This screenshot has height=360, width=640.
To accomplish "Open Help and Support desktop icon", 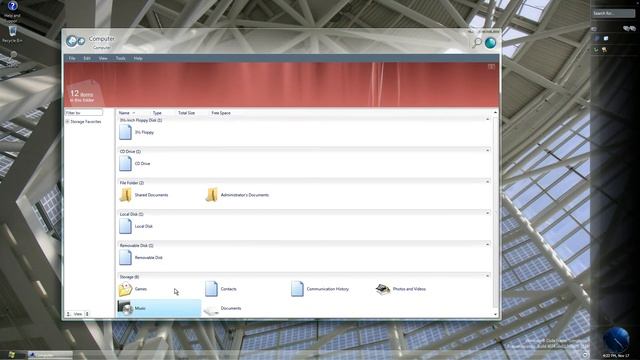I will [x=12, y=11].
